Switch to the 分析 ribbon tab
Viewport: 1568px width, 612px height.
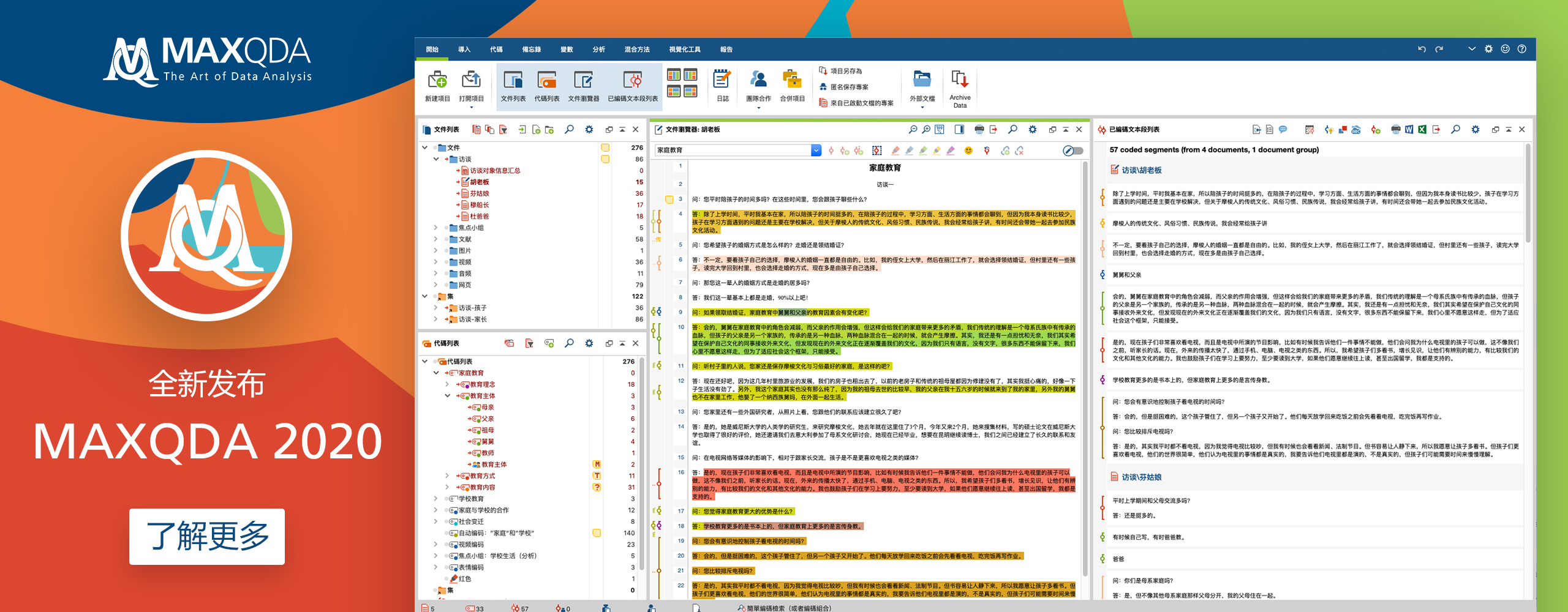[x=598, y=50]
